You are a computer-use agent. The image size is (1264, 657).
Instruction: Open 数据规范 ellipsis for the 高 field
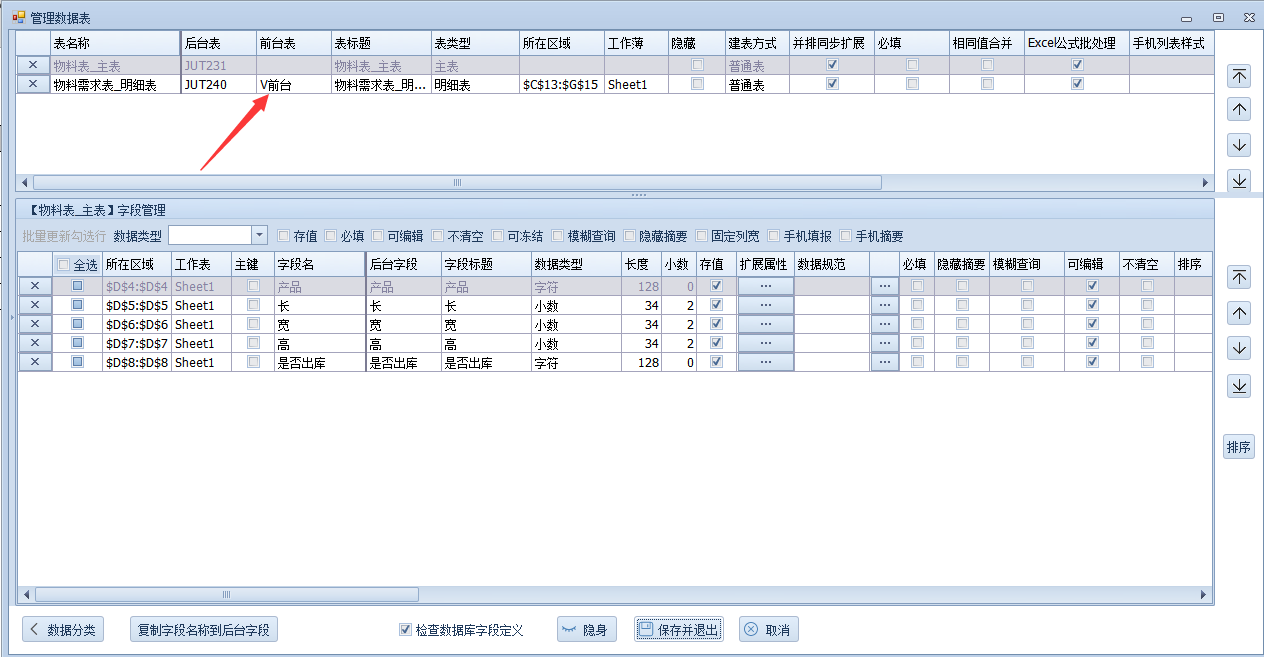pyautogui.click(x=884, y=344)
